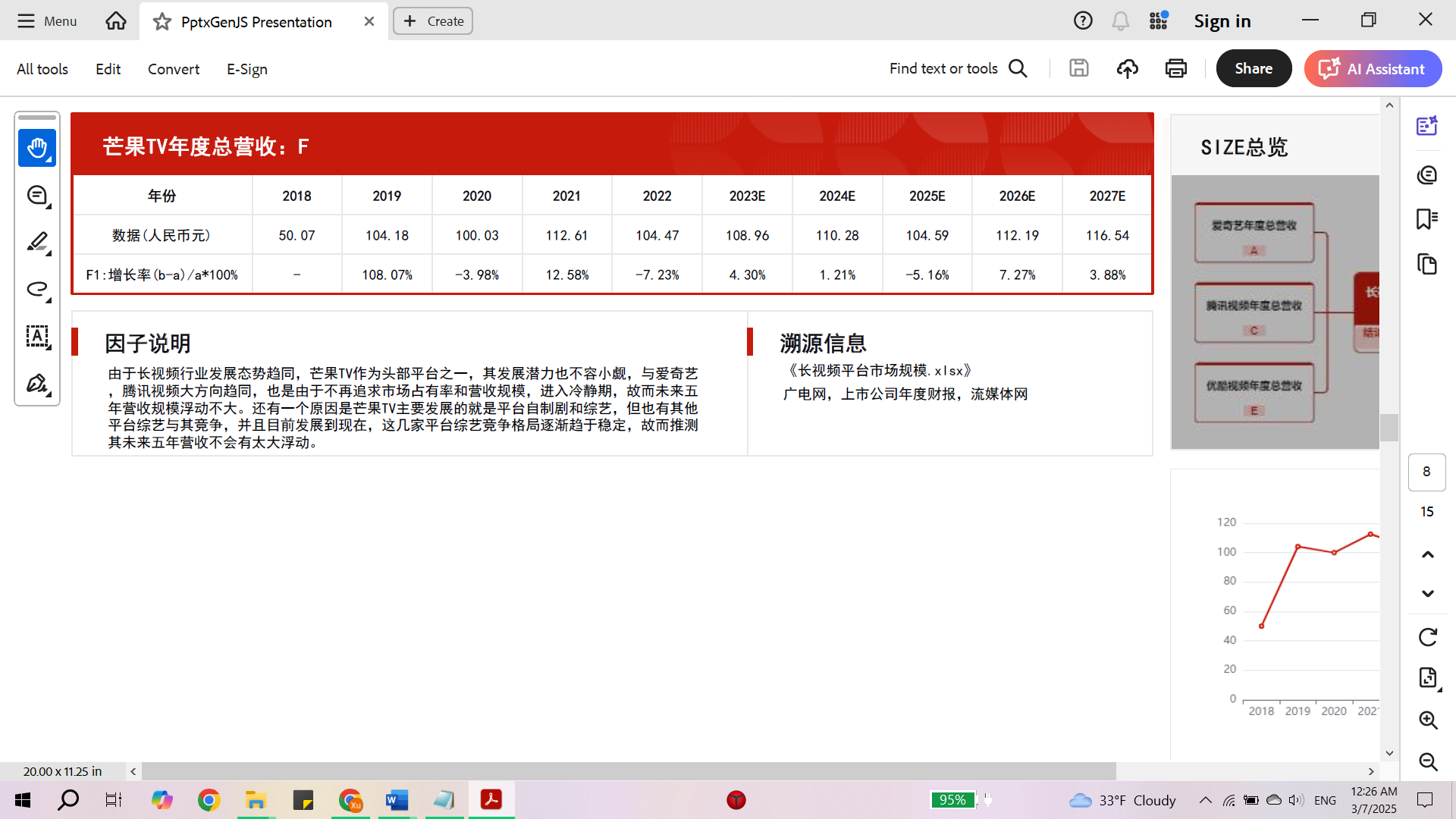Open the Menu hamburger button
This screenshot has height=819, width=1456.
(x=47, y=20)
